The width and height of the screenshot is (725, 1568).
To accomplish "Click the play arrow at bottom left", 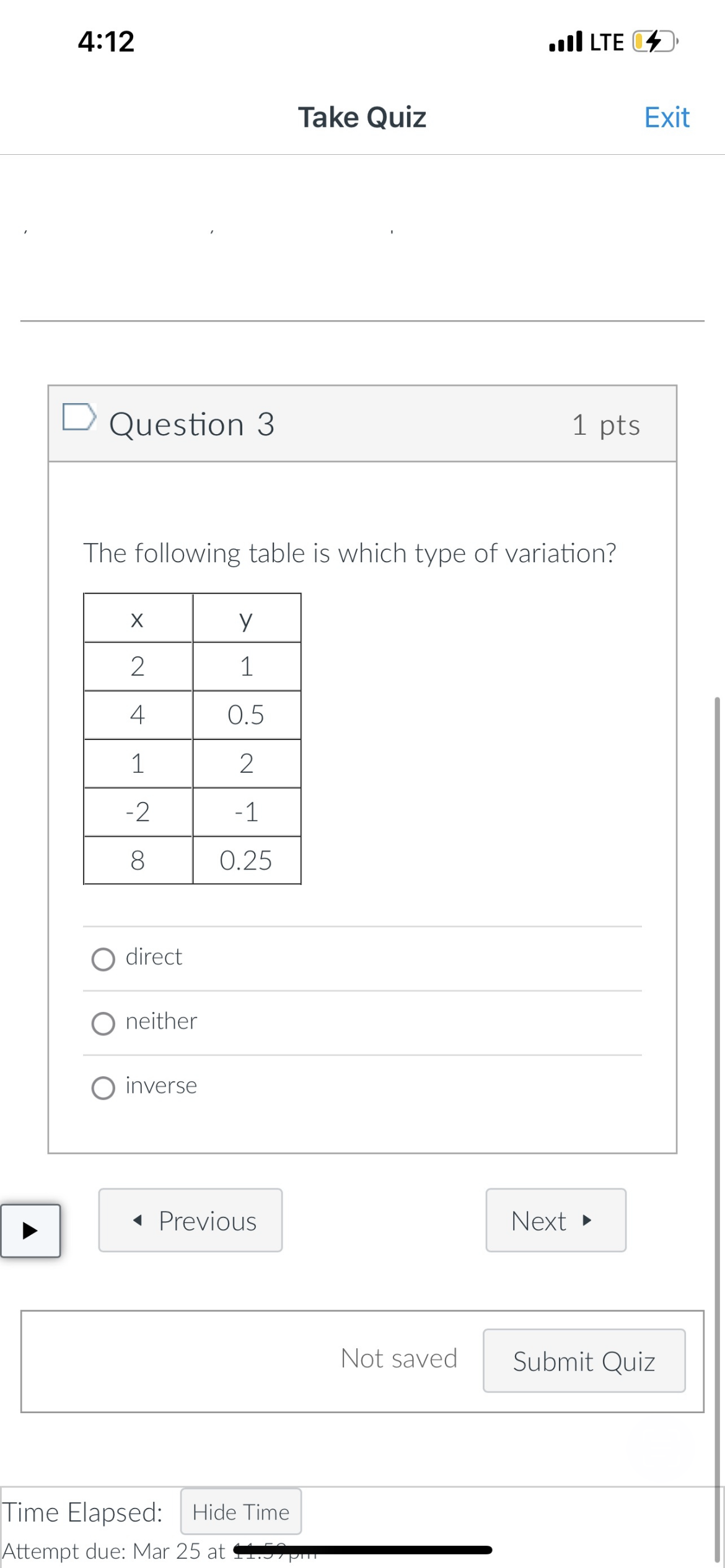I will tap(30, 1231).
